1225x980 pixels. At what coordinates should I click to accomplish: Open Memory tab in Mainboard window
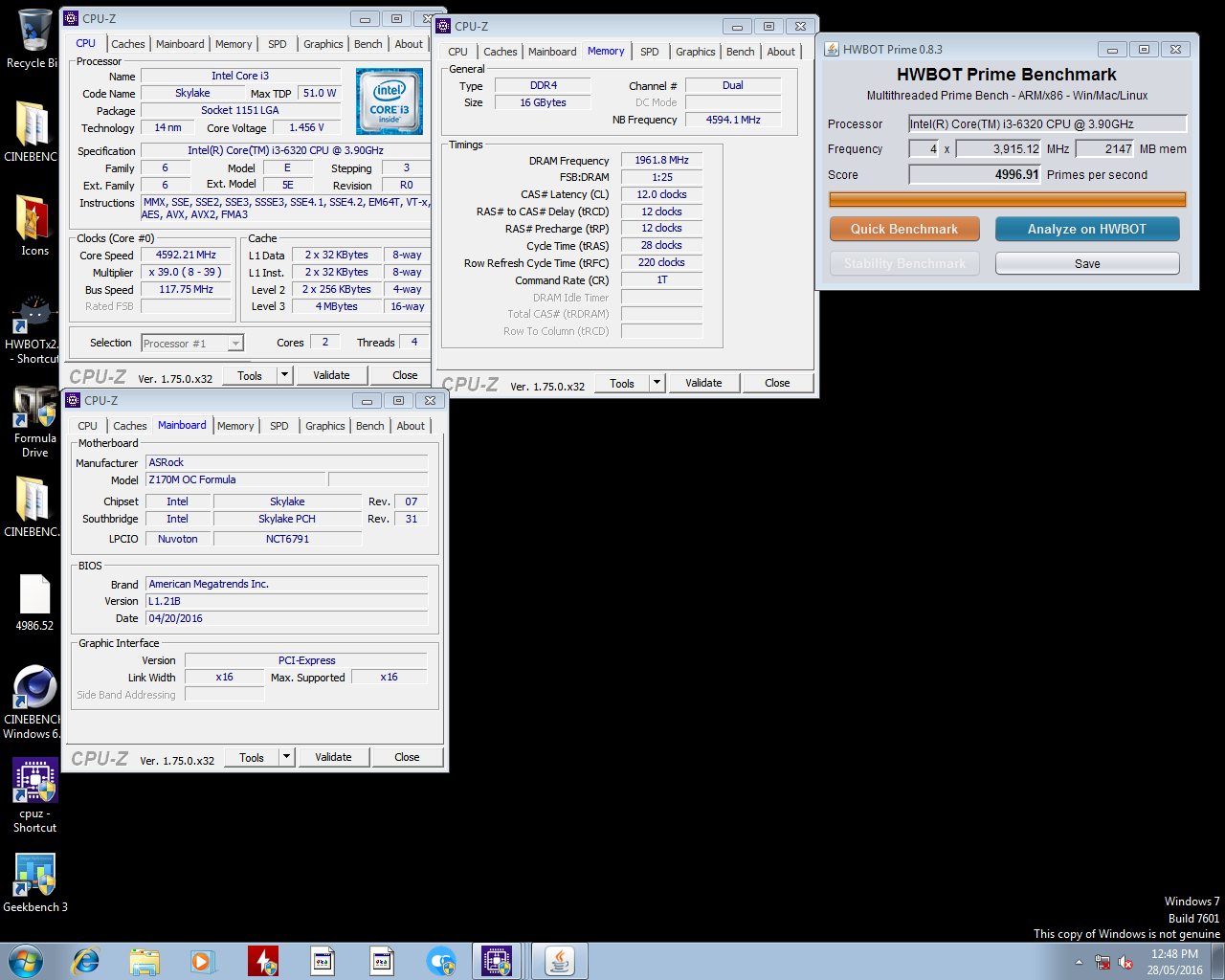[x=235, y=426]
